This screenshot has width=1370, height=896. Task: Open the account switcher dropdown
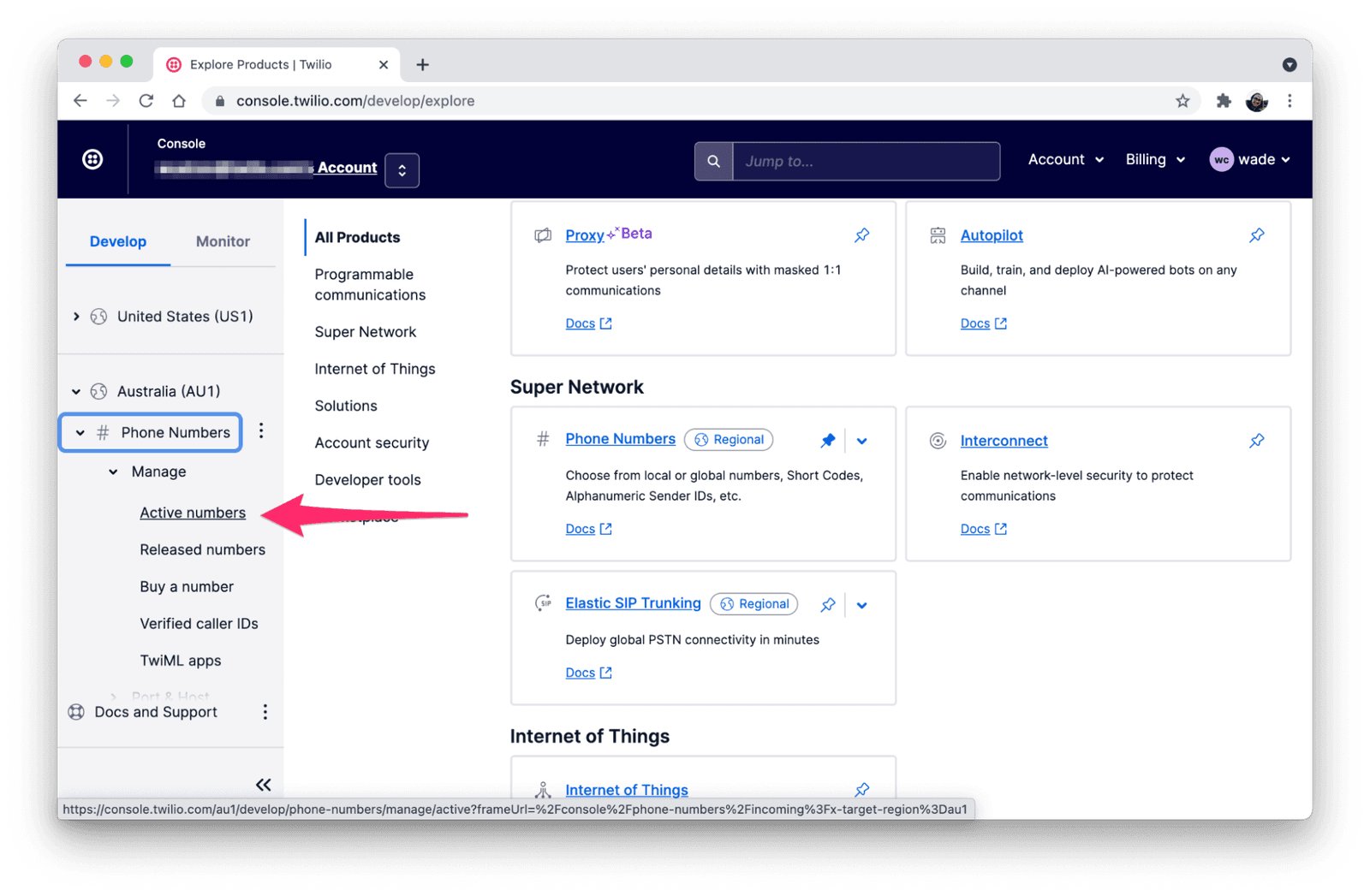[402, 169]
